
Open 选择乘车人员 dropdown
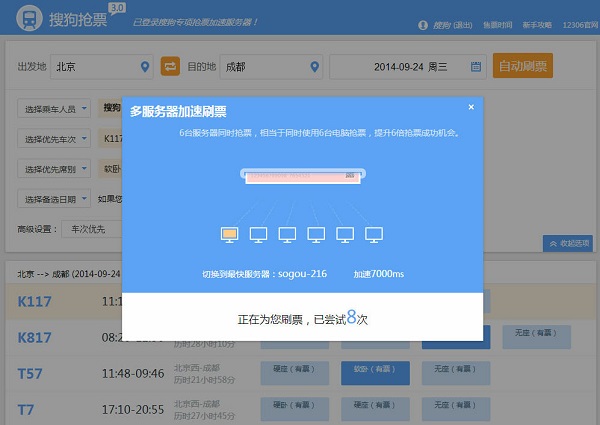(x=54, y=109)
